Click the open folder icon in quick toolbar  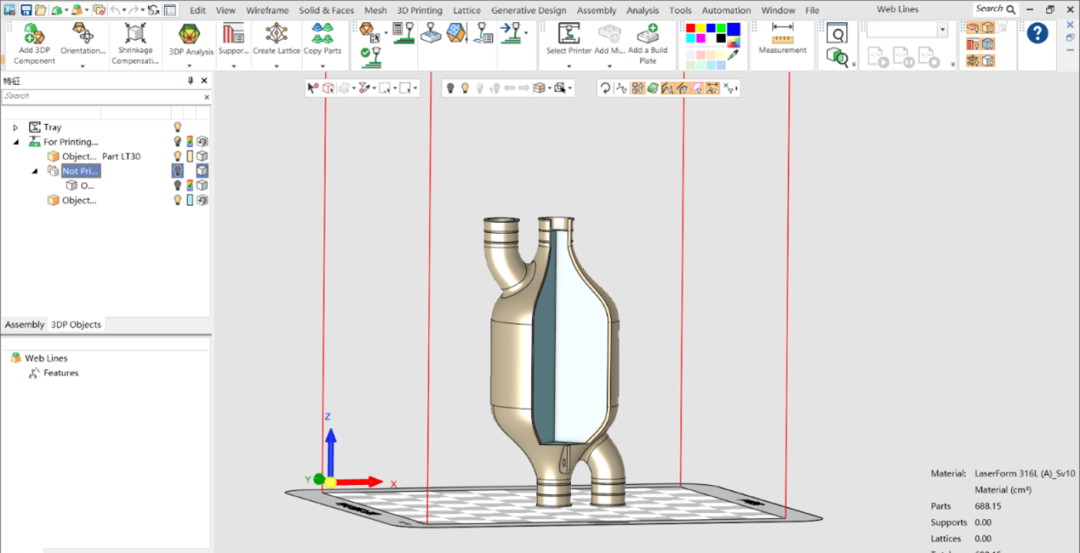(41, 10)
